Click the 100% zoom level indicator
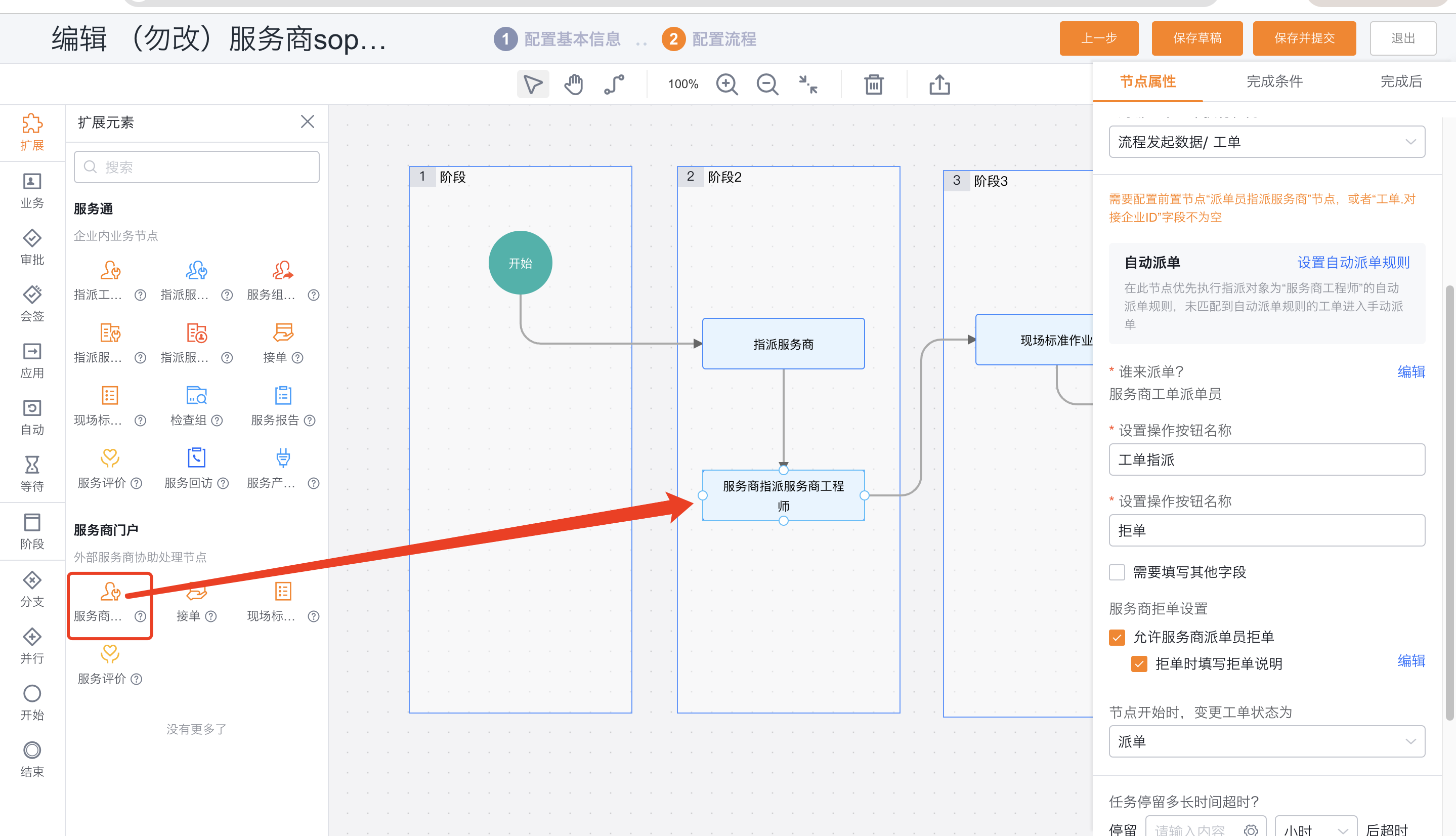This screenshot has height=836, width=1456. 683,85
